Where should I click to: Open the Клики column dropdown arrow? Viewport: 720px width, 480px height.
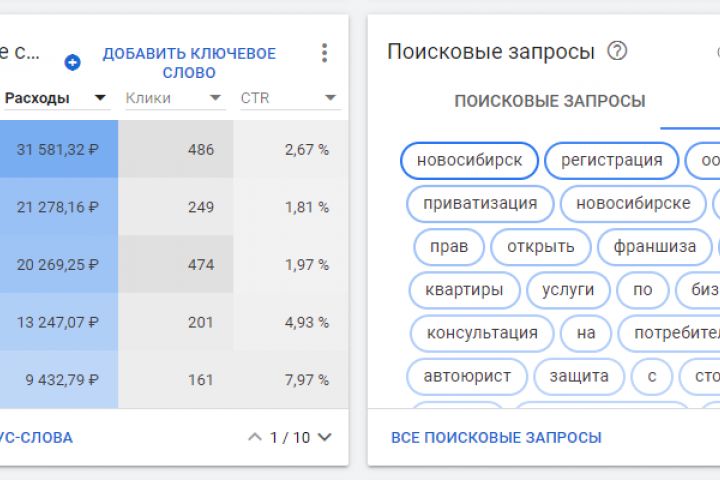click(215, 98)
